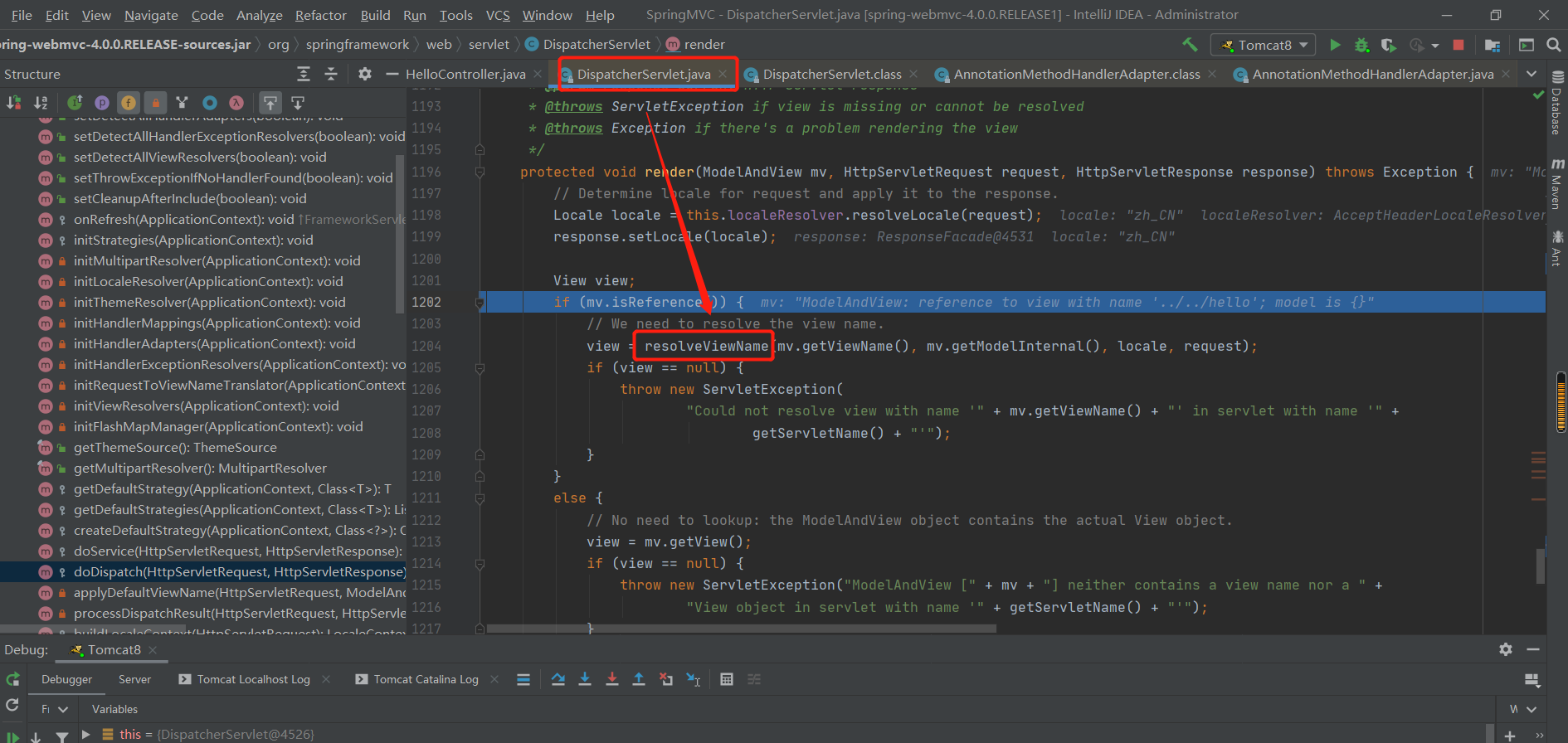Resume program in Debug panel

click(x=12, y=736)
